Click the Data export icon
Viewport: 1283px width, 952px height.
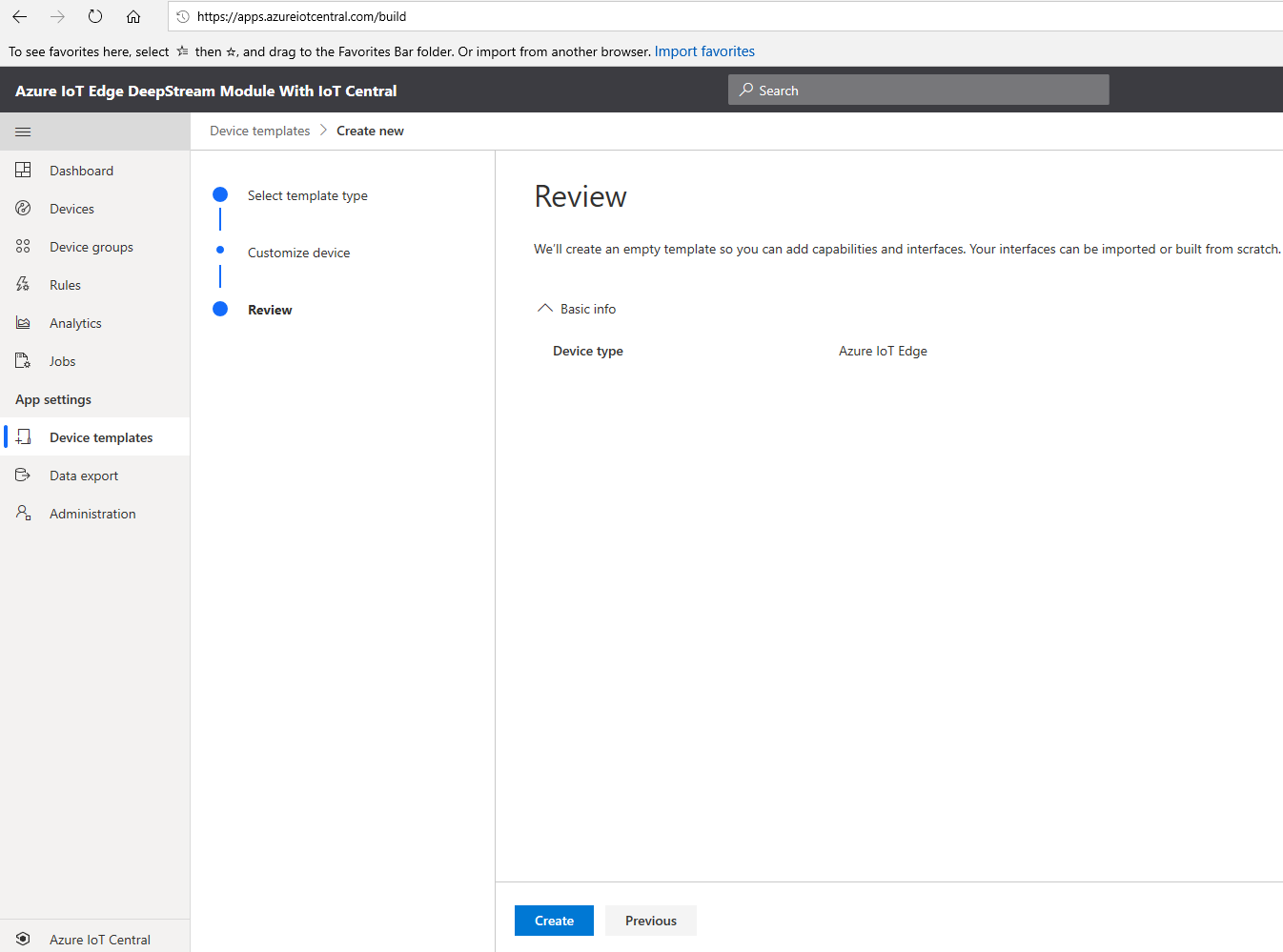pos(23,475)
